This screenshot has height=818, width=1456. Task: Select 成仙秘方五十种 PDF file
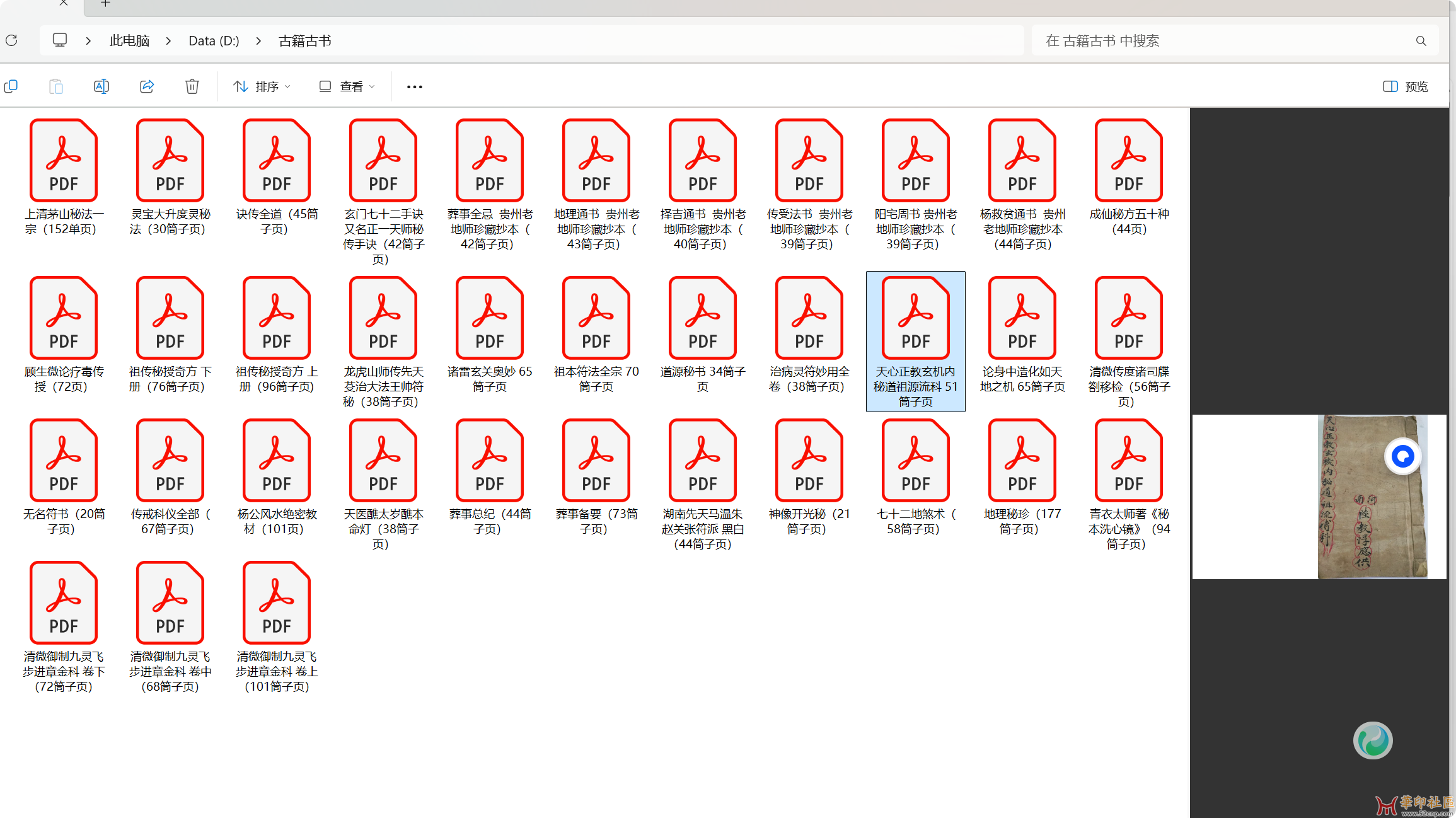click(1128, 178)
